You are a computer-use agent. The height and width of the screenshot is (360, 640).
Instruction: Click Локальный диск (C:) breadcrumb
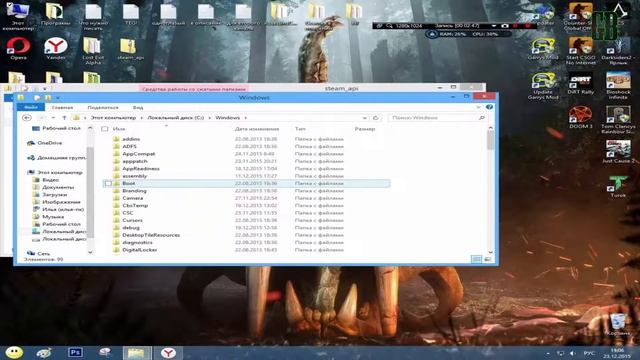[x=176, y=118]
